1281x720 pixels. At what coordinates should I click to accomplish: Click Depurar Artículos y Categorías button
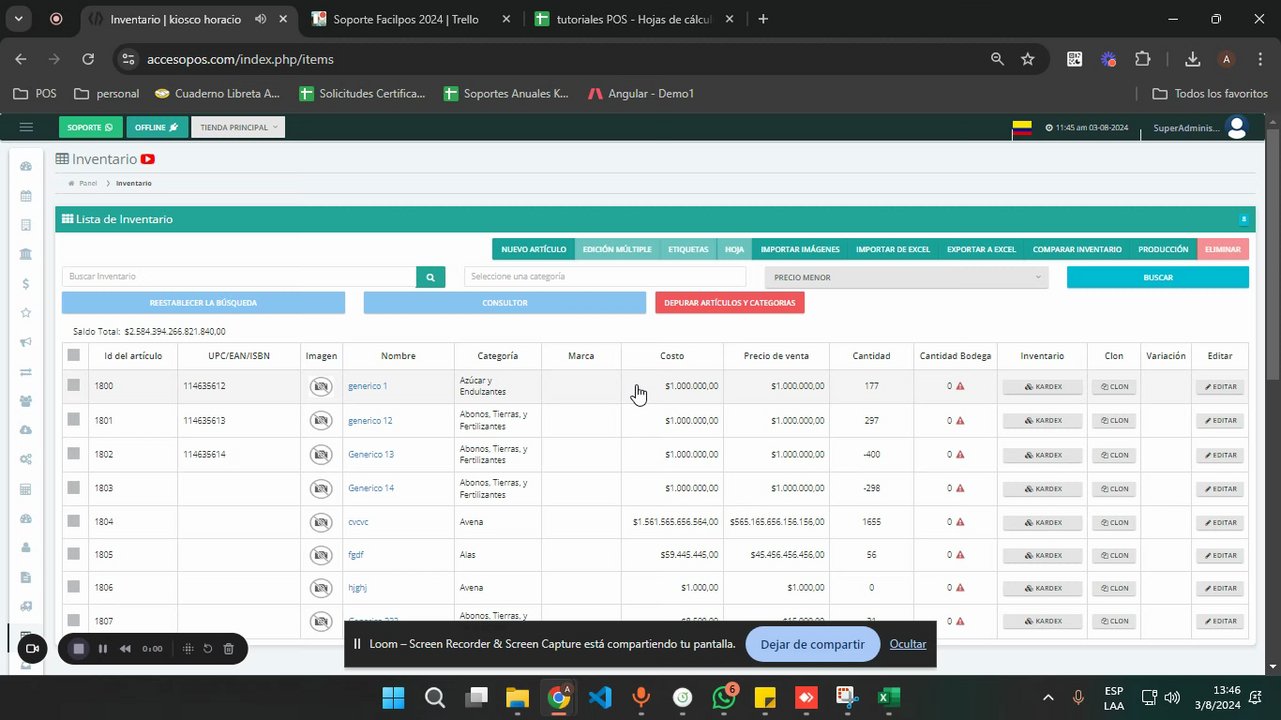tap(730, 302)
